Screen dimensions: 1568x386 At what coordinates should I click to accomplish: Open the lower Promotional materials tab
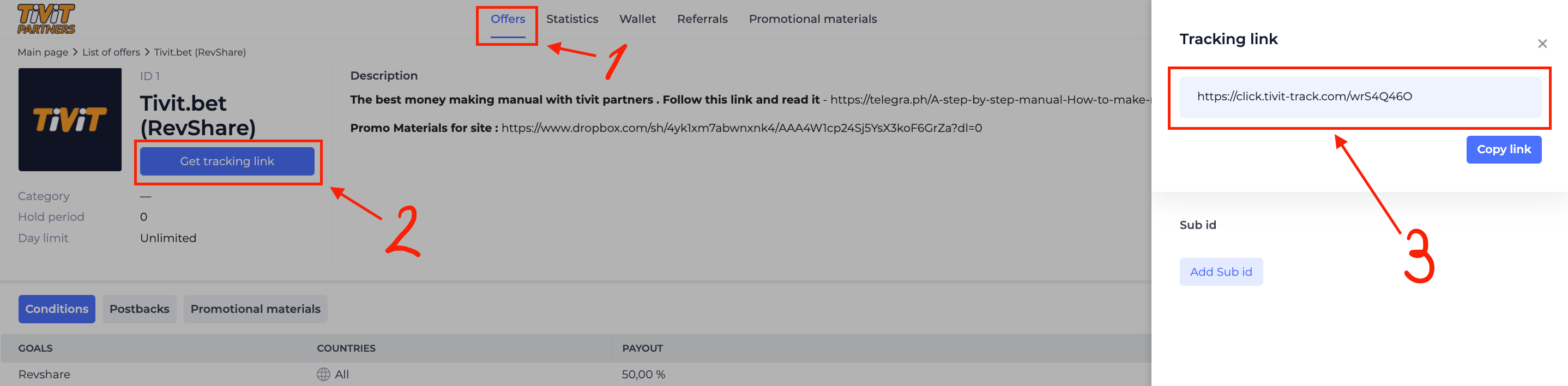click(x=255, y=309)
